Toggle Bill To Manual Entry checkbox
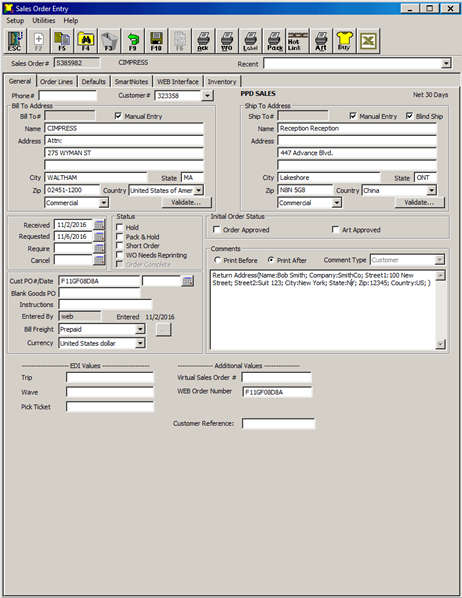This screenshot has height=598, width=462. pyautogui.click(x=118, y=116)
